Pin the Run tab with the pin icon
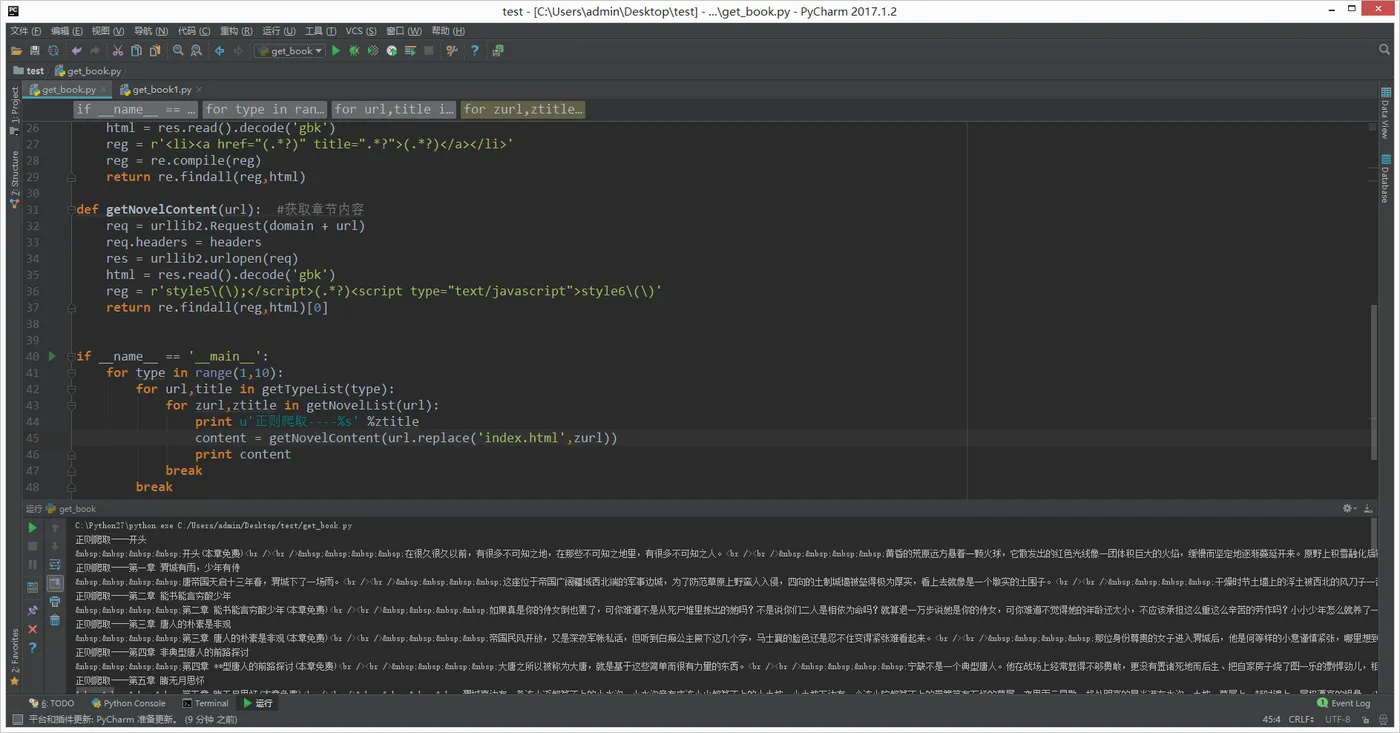This screenshot has height=733, width=1400. (x=33, y=610)
